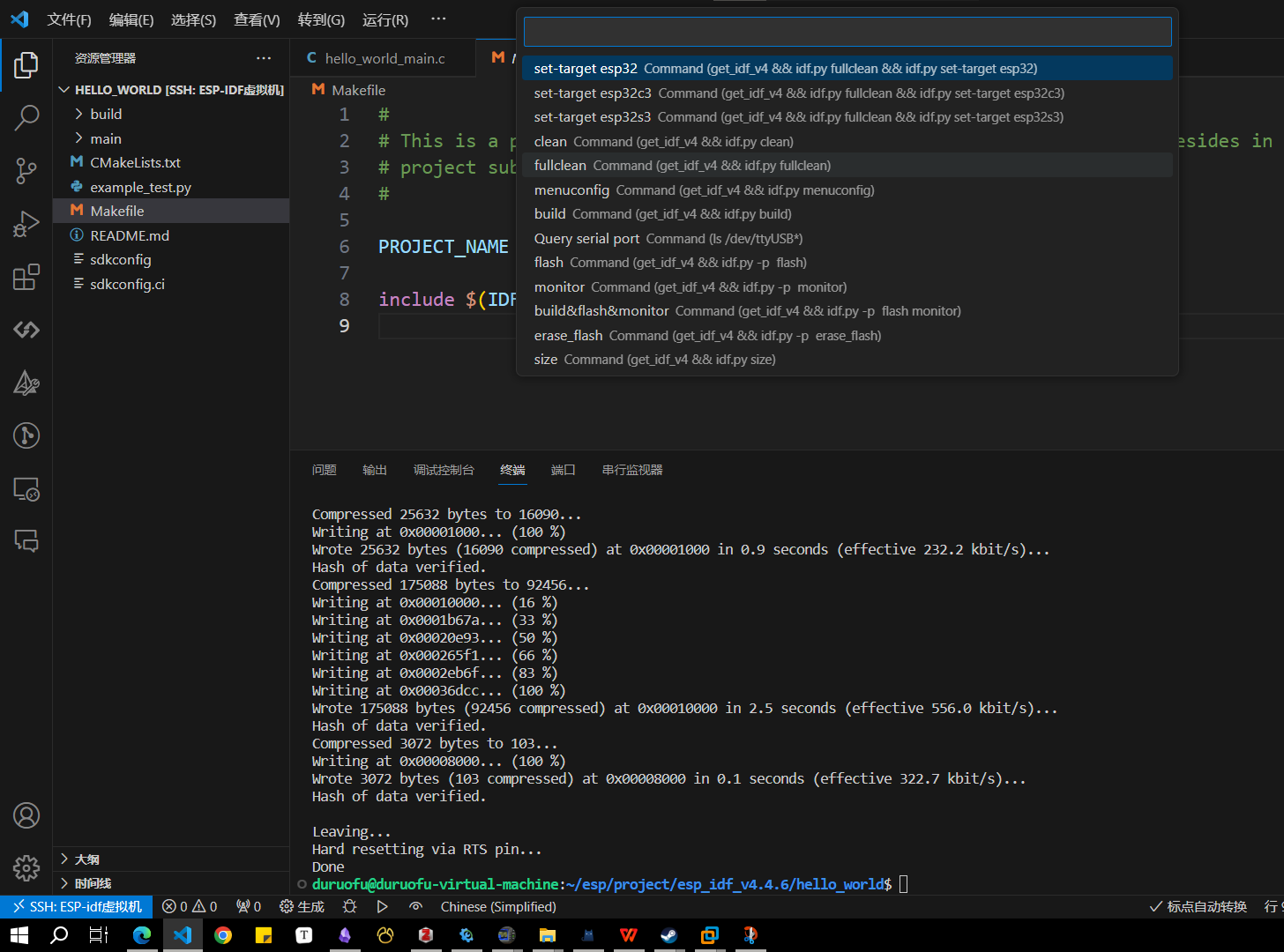The height and width of the screenshot is (952, 1284).
Task: Open the Extensions view icon
Action: [x=26, y=277]
